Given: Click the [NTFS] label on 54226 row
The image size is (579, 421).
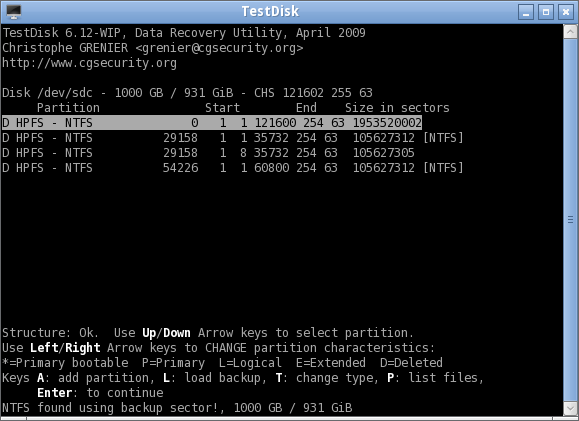Looking at the screenshot, I should (443, 168).
